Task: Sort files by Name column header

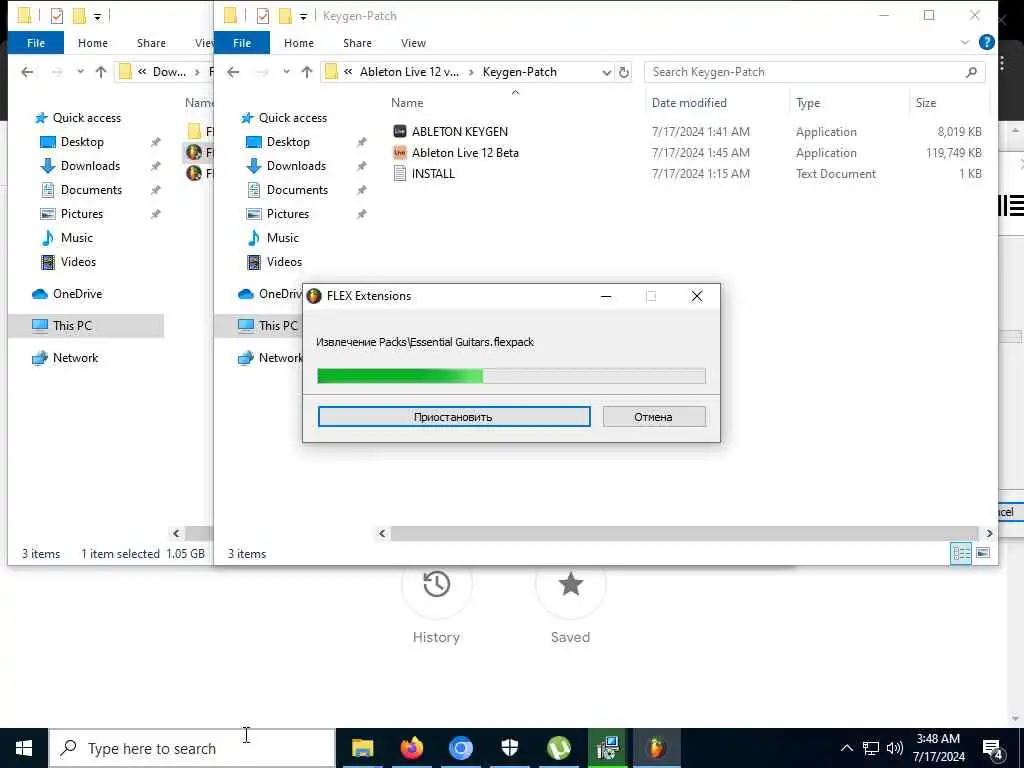Action: click(x=407, y=103)
